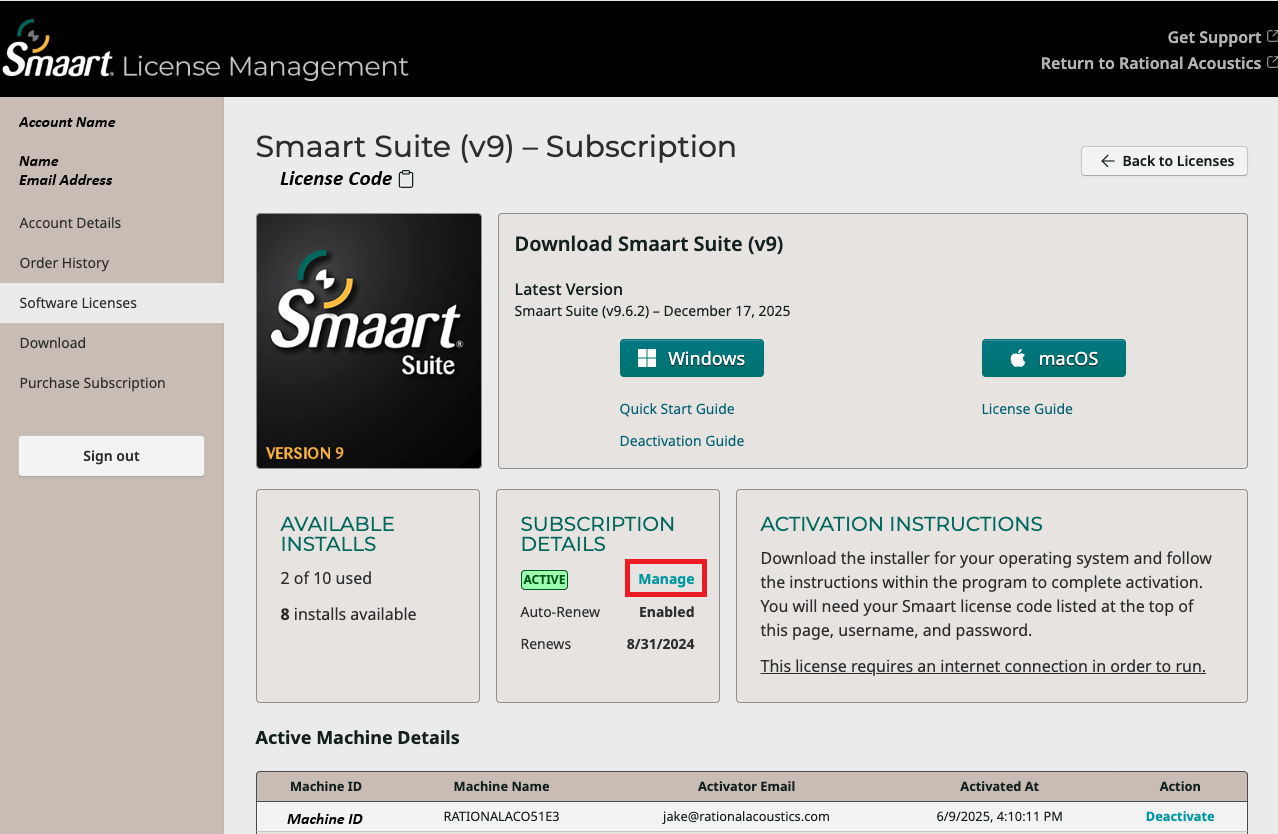Click the '2 of 10 used' text

click(326, 578)
